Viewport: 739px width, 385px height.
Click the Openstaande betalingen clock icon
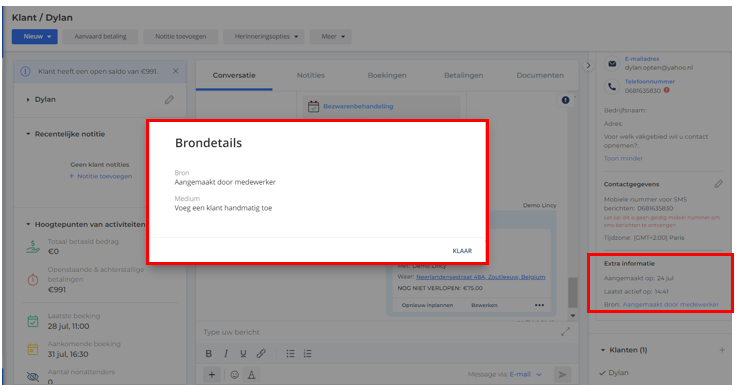point(33,279)
